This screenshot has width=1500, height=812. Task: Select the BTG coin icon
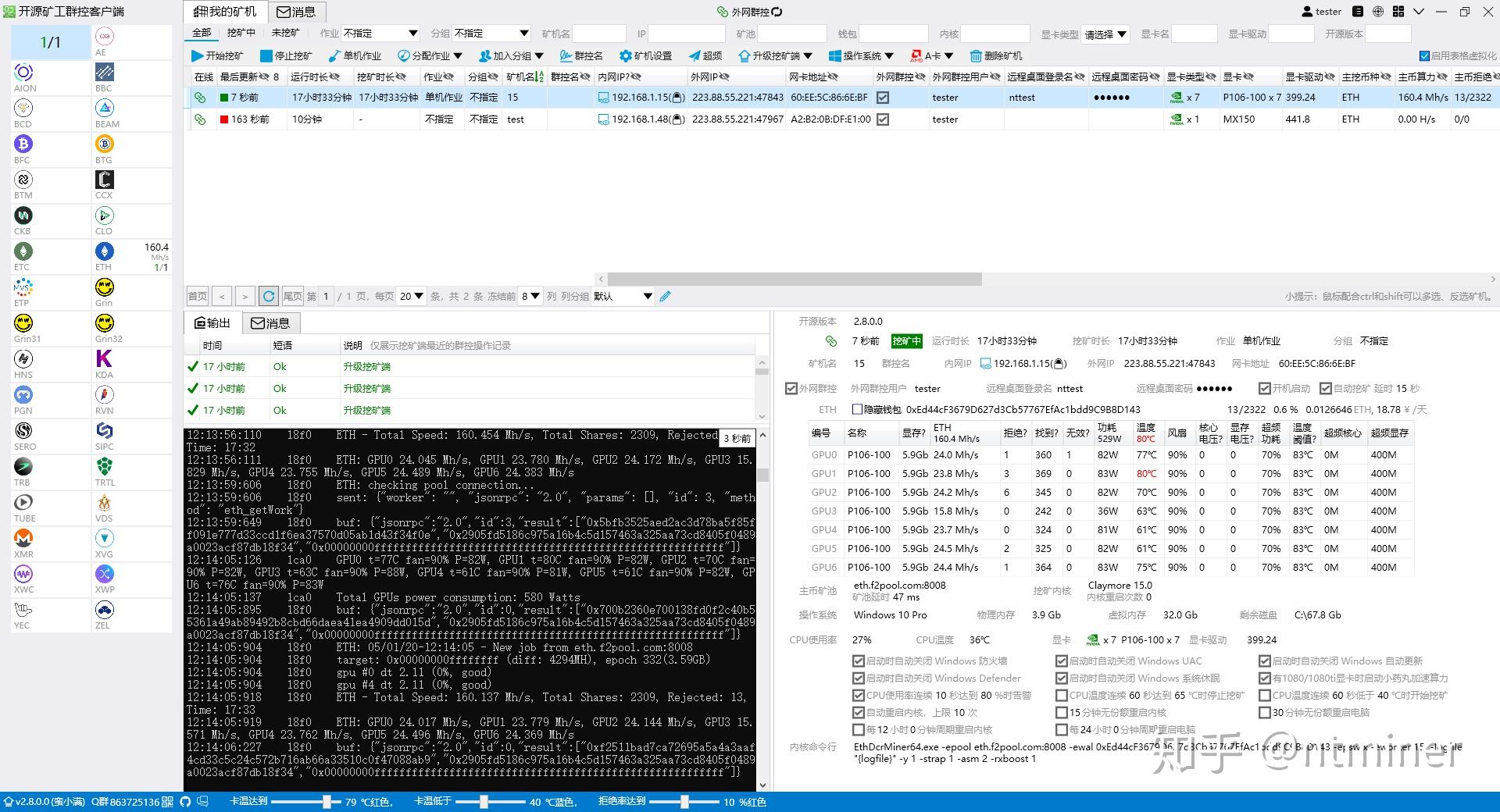[105, 144]
